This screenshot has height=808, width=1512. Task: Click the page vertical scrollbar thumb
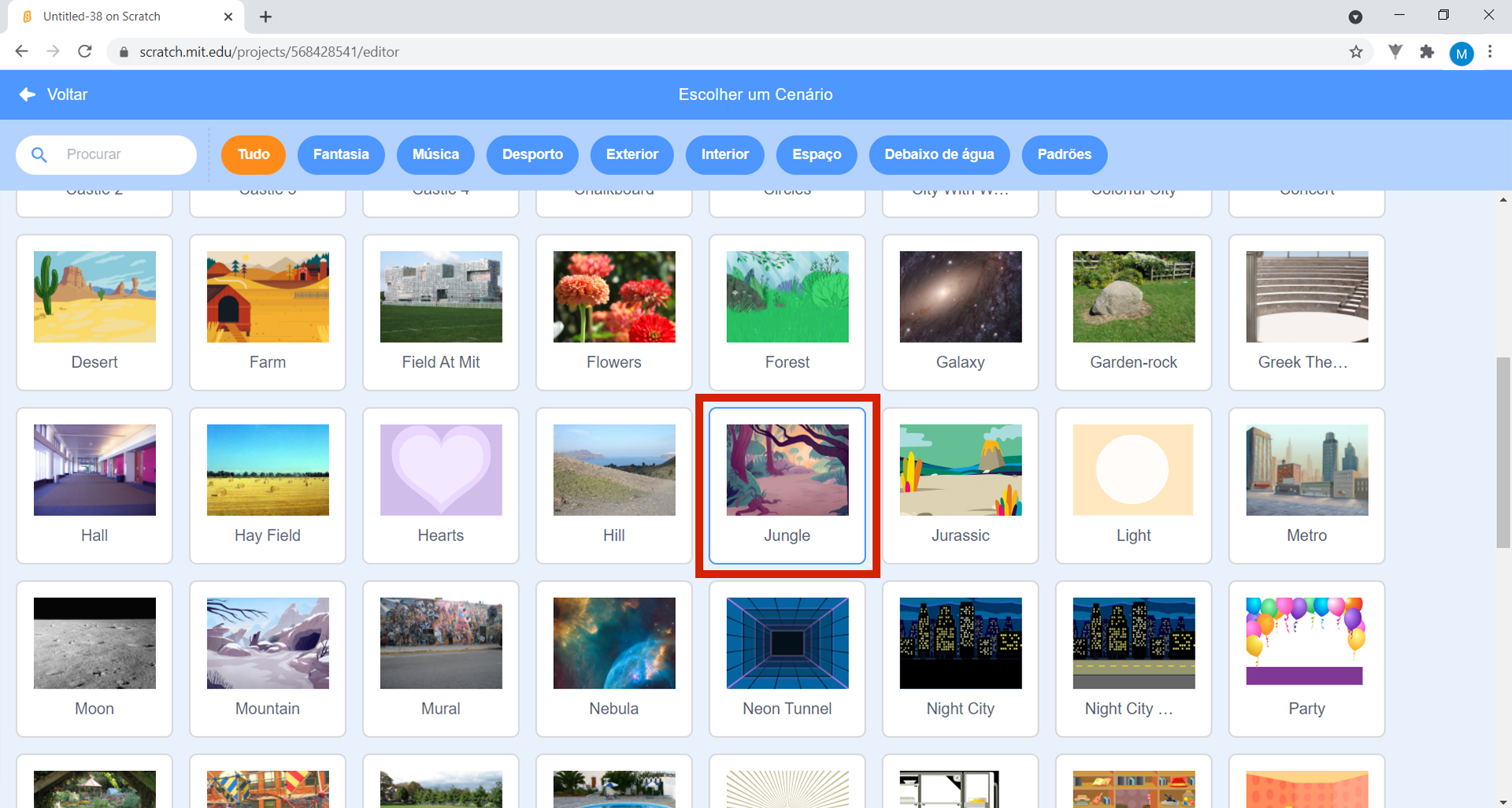coord(1503,453)
